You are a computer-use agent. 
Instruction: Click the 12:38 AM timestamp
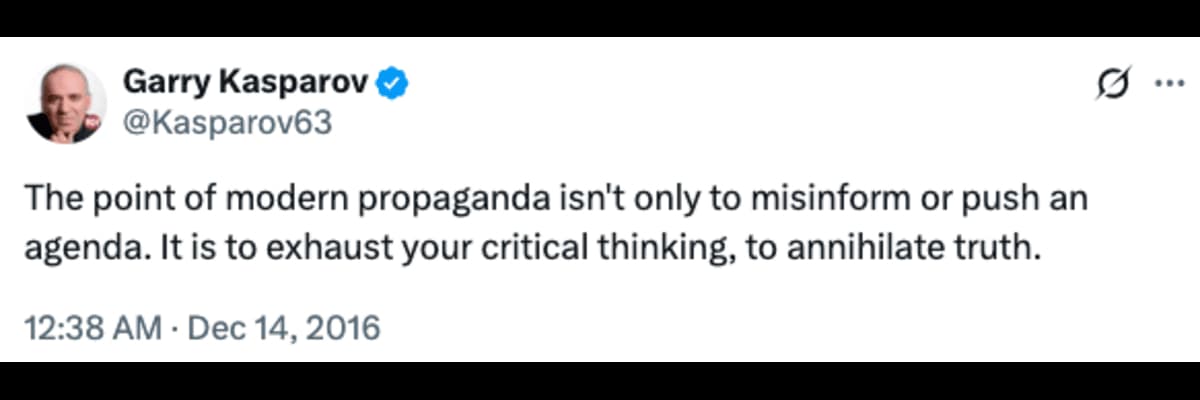(x=92, y=327)
